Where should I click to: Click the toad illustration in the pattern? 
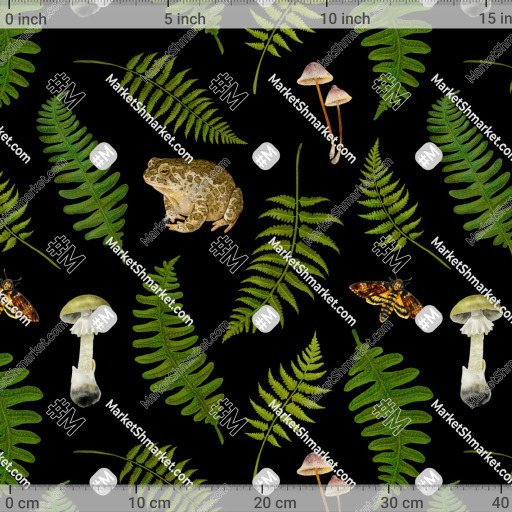coord(193,195)
